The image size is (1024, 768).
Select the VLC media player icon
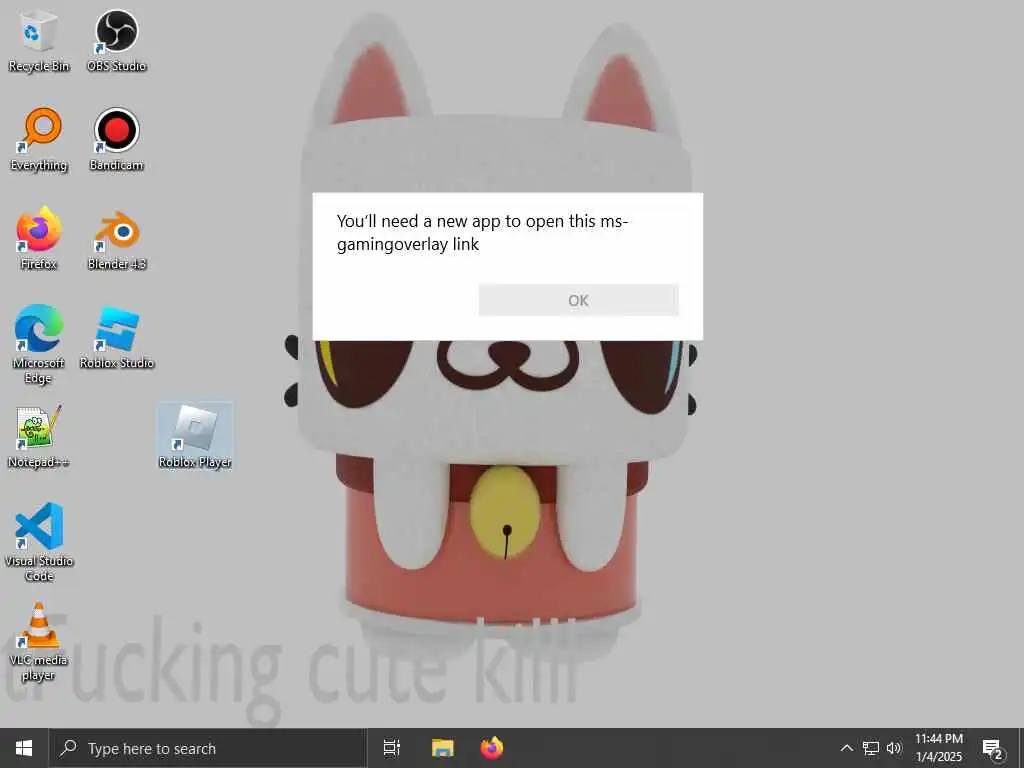(x=39, y=641)
